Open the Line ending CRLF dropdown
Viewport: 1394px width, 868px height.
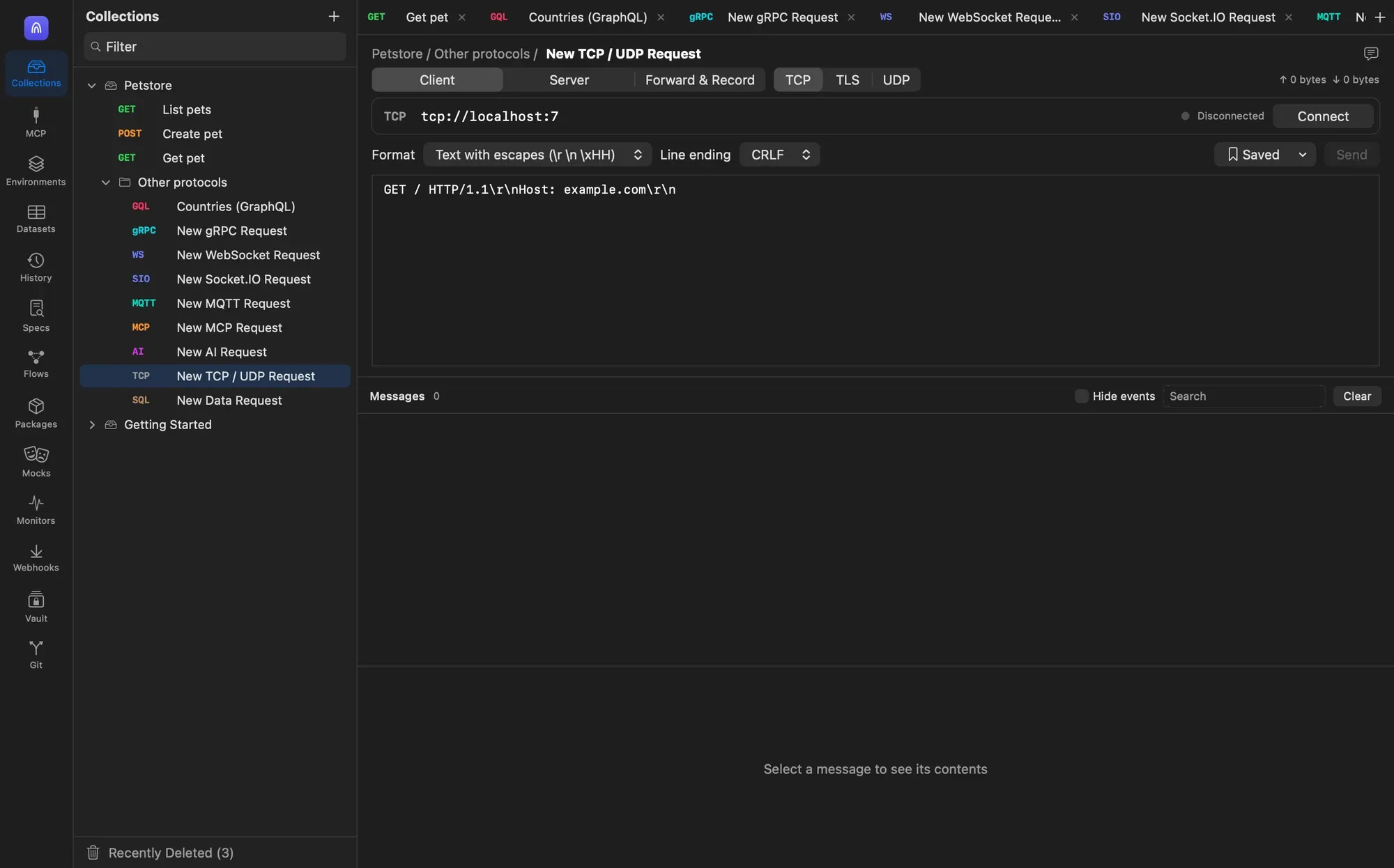tap(779, 155)
